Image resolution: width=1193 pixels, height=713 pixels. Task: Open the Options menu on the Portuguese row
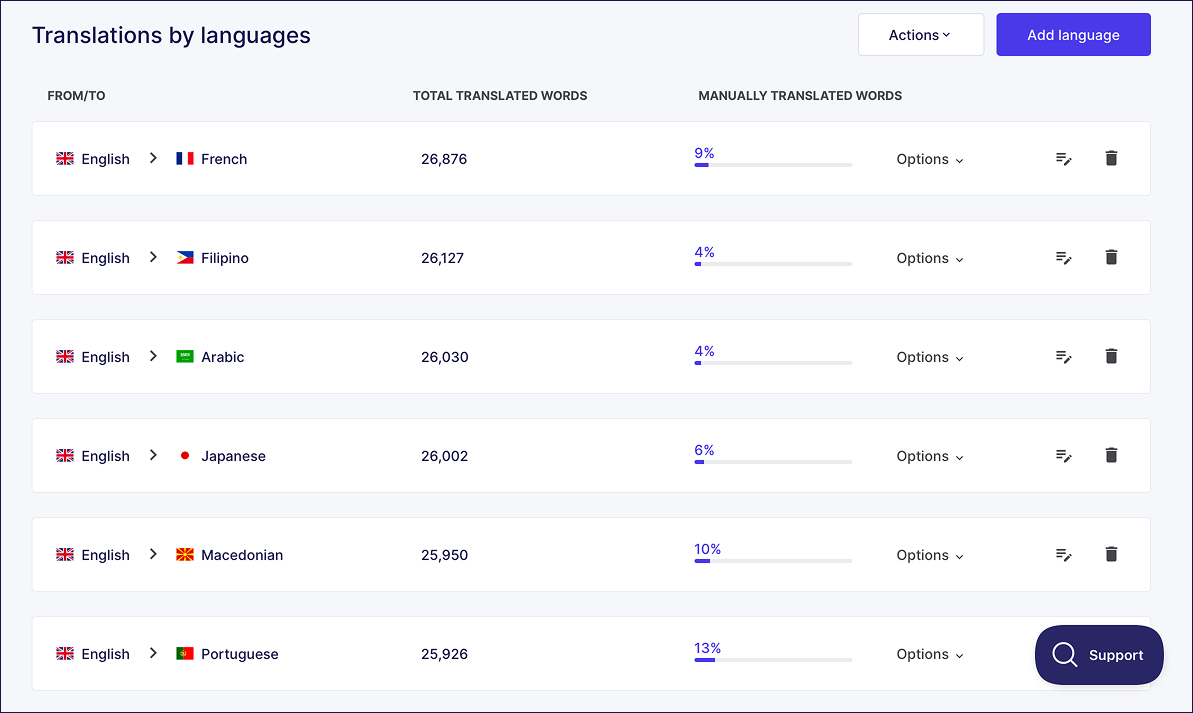(929, 654)
